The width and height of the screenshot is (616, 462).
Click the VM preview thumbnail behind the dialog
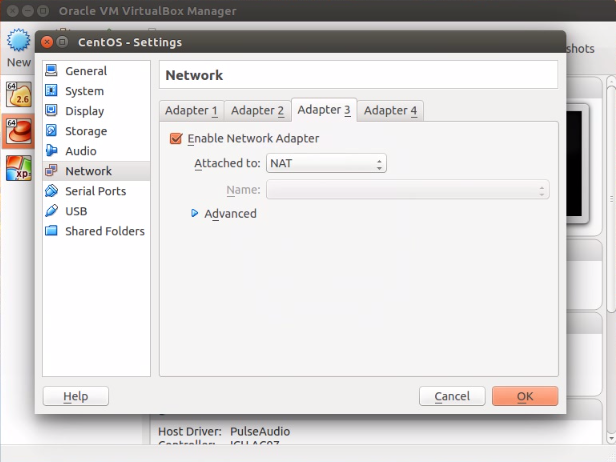coord(578,163)
